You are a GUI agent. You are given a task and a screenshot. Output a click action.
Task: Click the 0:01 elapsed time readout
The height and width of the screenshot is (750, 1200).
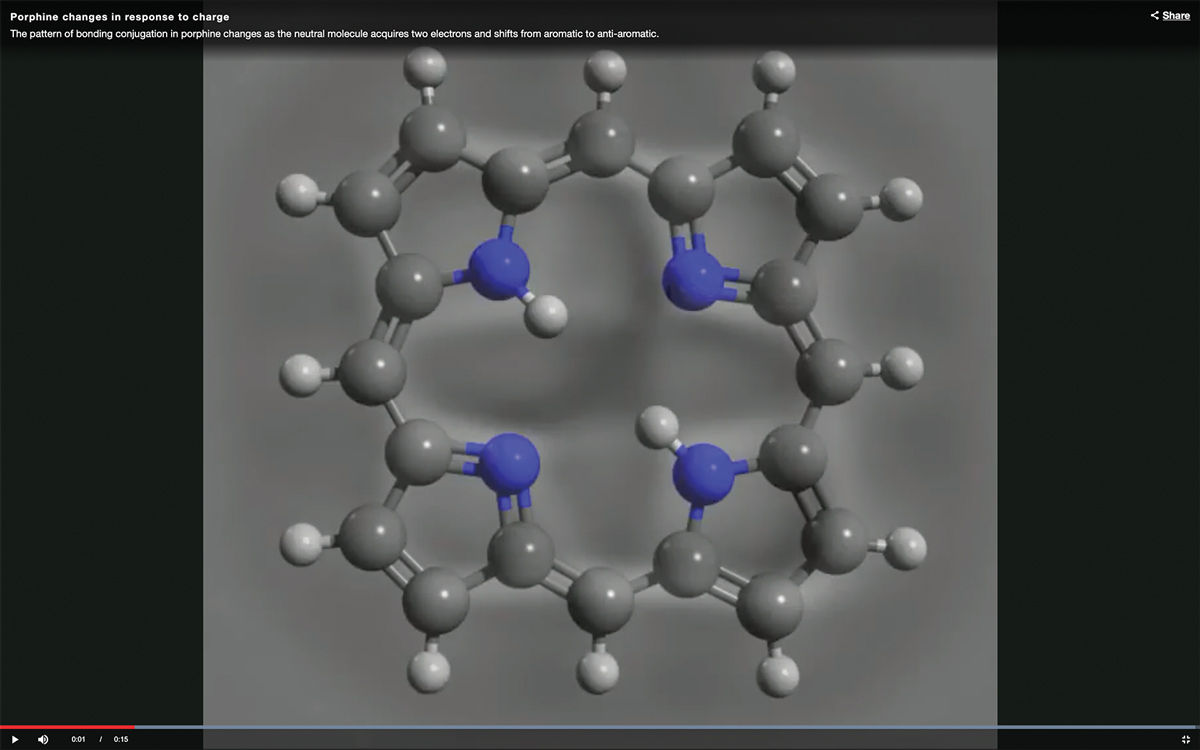(78, 740)
